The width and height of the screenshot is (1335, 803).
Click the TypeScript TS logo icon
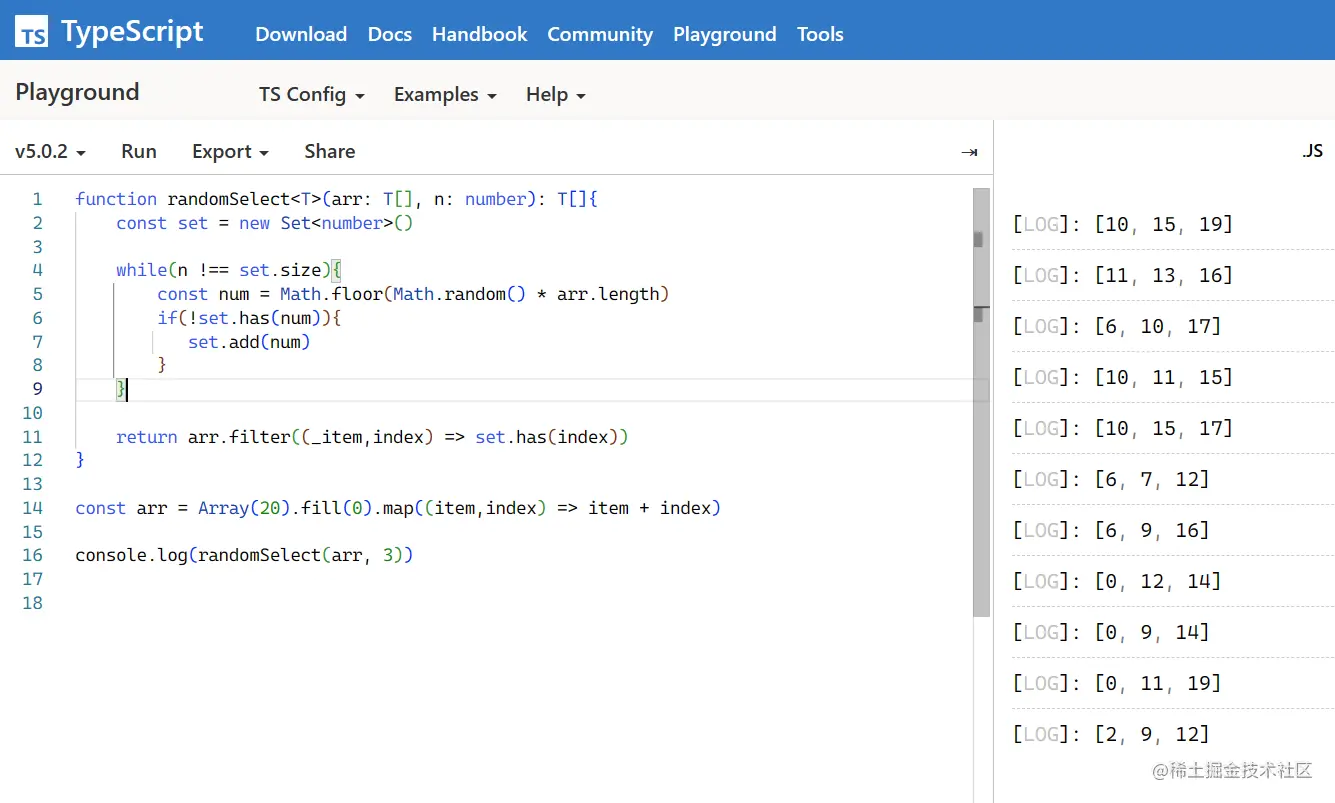pyautogui.click(x=33, y=33)
